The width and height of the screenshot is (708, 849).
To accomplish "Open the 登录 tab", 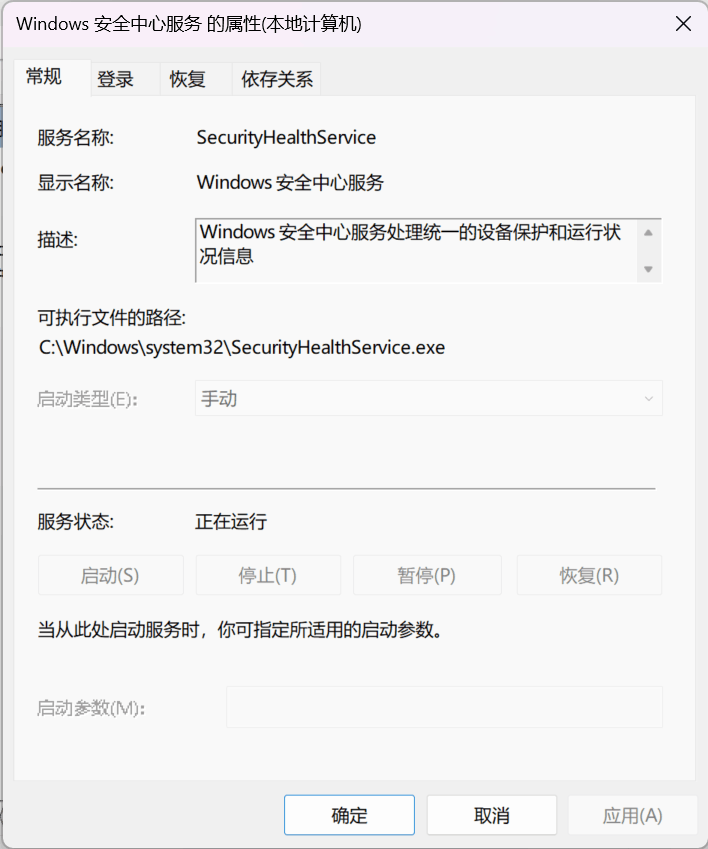I will point(125,80).
